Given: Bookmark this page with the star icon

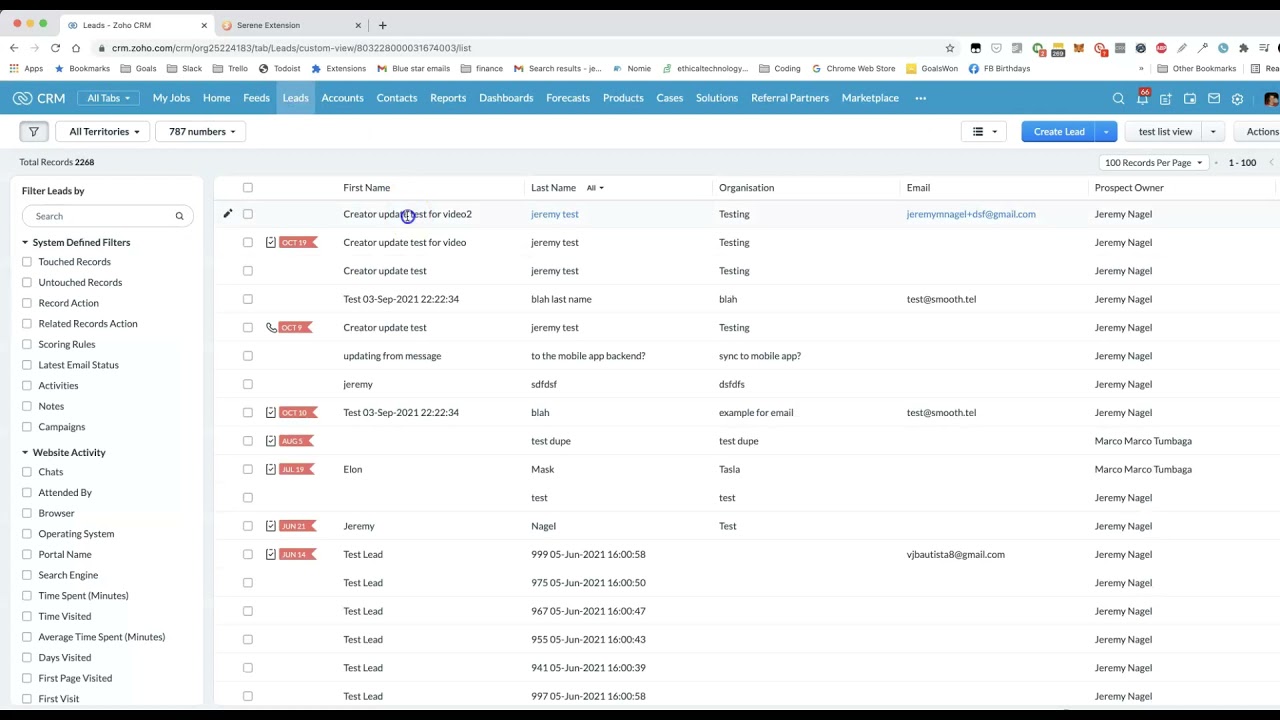Looking at the screenshot, I should [950, 48].
